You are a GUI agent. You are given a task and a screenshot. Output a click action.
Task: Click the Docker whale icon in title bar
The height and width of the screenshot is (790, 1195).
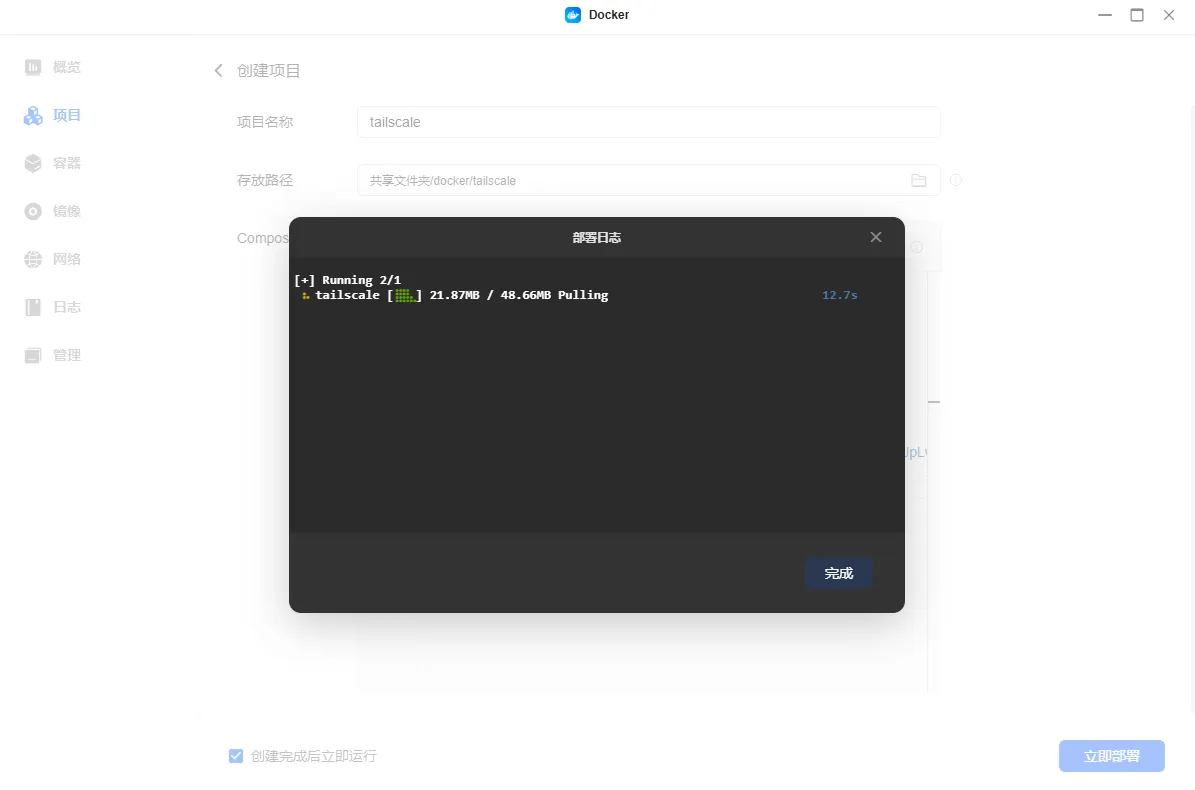click(573, 15)
